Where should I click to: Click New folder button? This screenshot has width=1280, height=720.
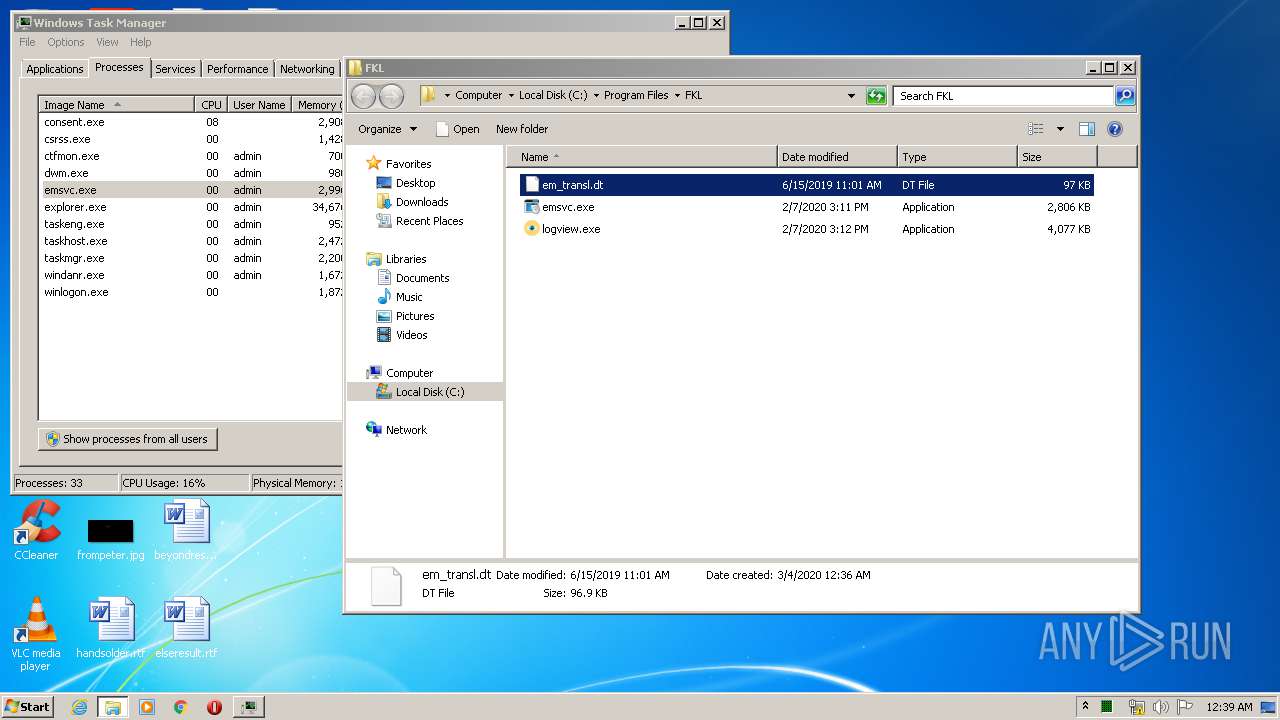pos(522,129)
